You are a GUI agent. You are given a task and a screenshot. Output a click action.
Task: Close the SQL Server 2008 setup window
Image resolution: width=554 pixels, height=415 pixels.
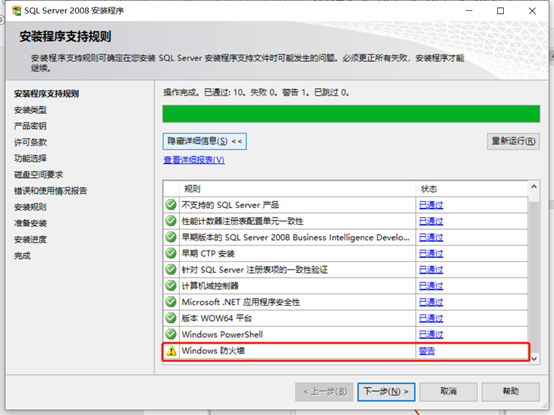(532, 11)
